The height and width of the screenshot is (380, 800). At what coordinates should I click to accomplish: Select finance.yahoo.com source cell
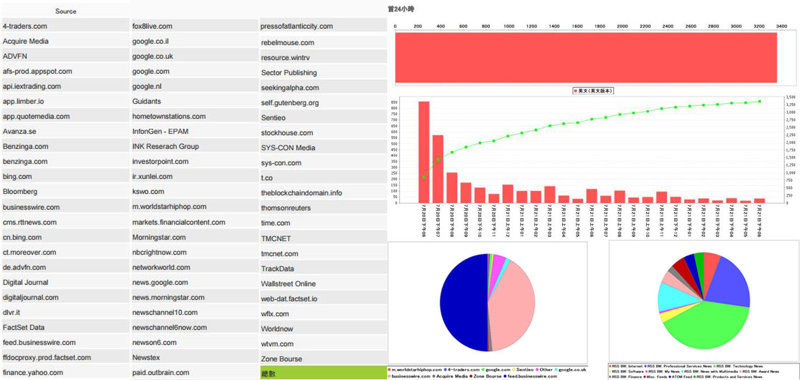coord(65,372)
